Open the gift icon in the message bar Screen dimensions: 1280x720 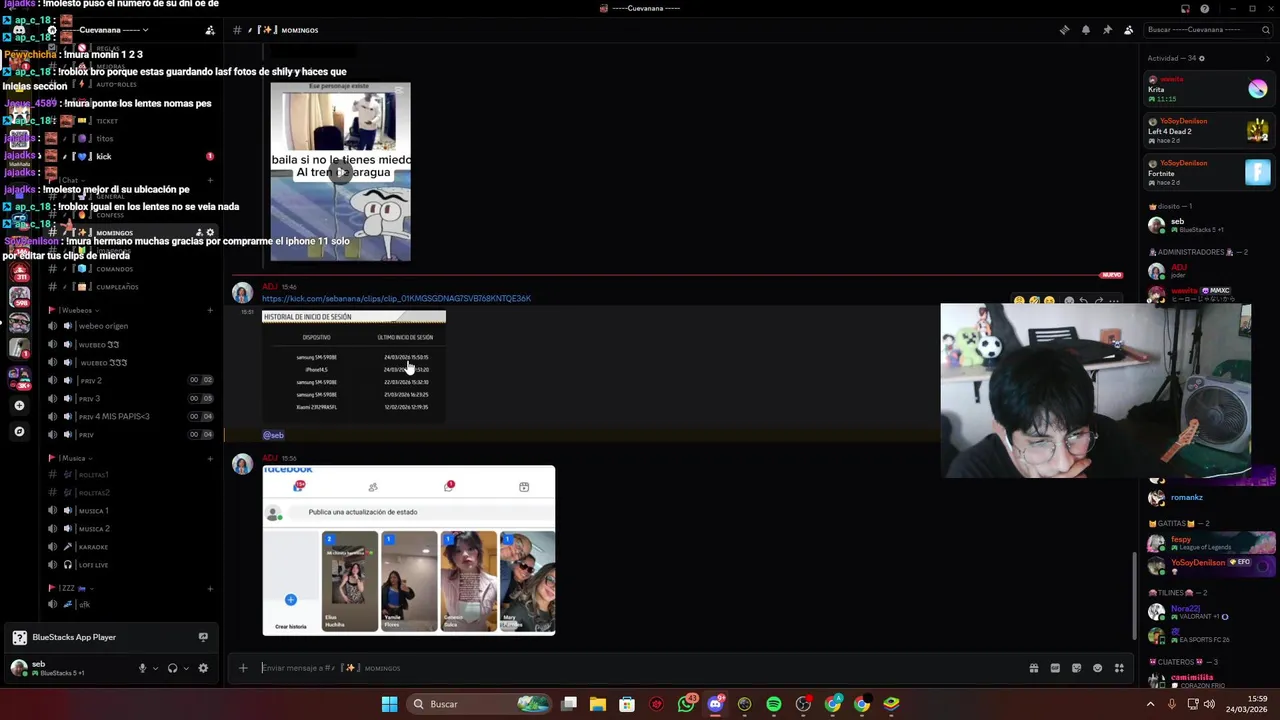(1034, 668)
